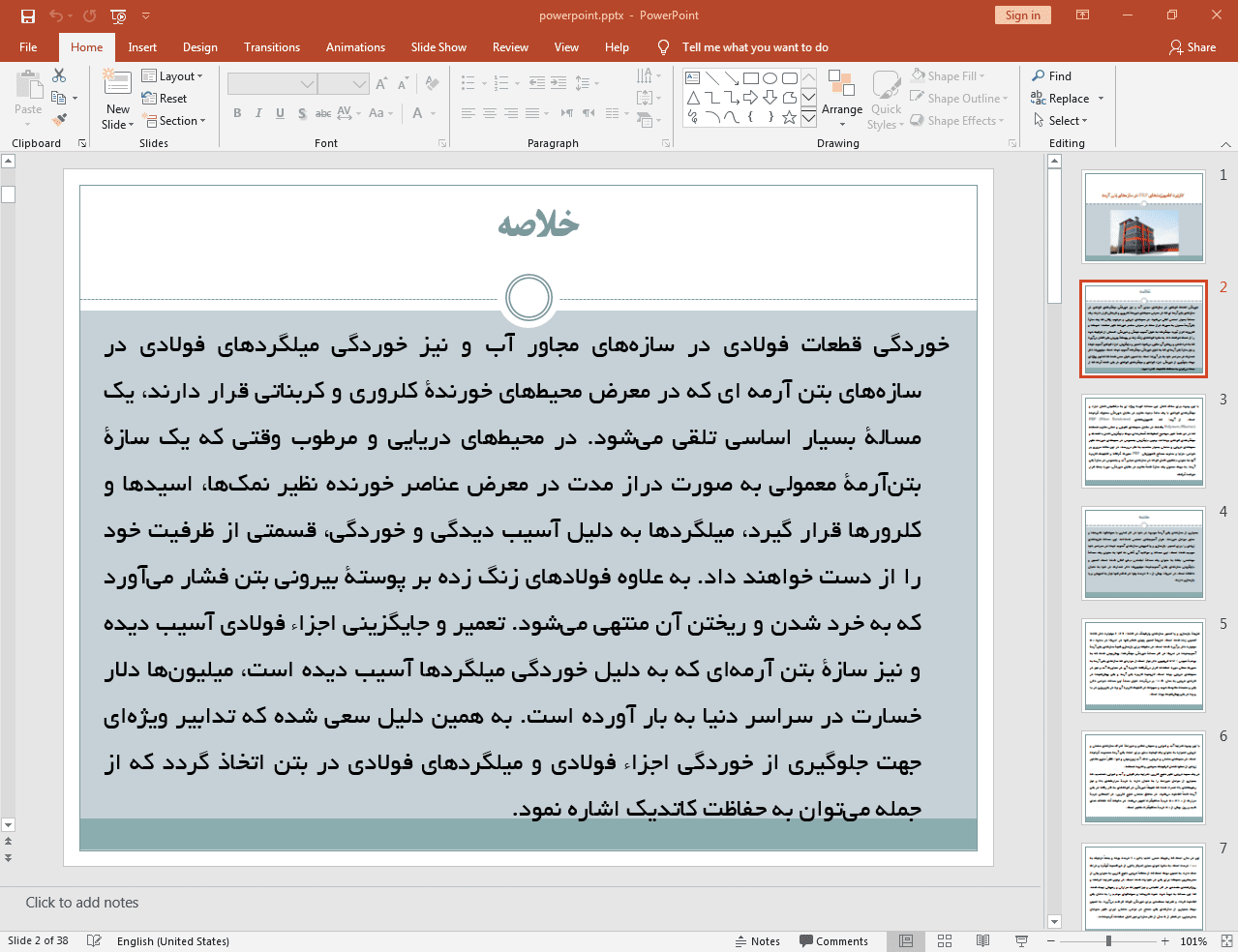Toggle the Notes pane in status bar
1238x952 pixels.
click(757, 941)
